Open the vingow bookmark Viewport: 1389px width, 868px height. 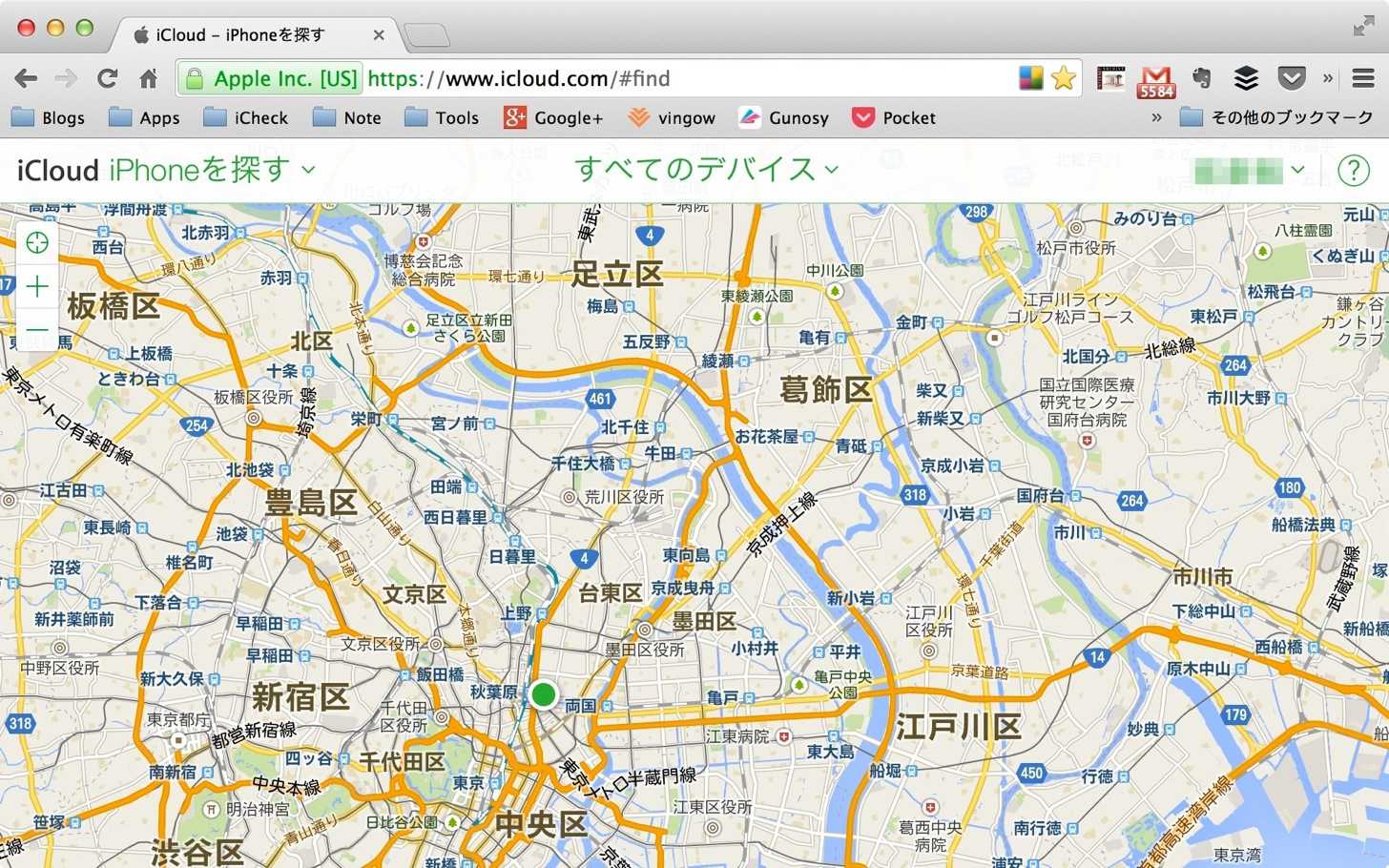point(672,117)
